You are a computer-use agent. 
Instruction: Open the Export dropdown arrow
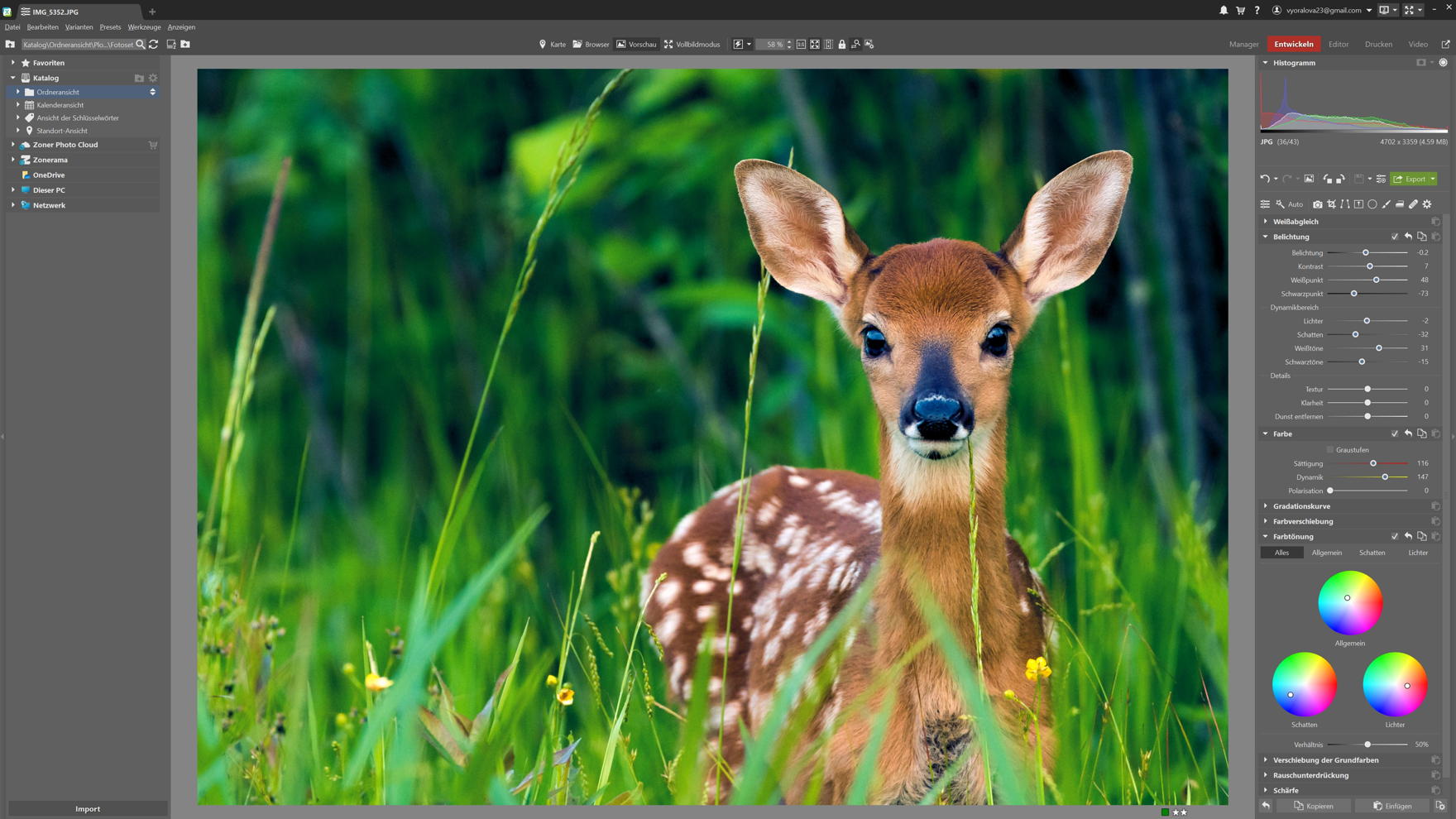click(1433, 179)
